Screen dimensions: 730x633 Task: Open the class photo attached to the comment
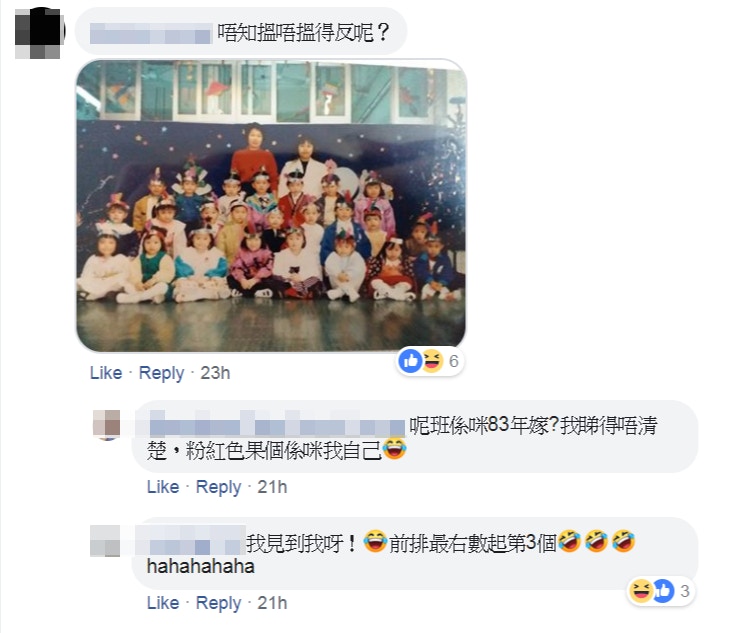(271, 205)
